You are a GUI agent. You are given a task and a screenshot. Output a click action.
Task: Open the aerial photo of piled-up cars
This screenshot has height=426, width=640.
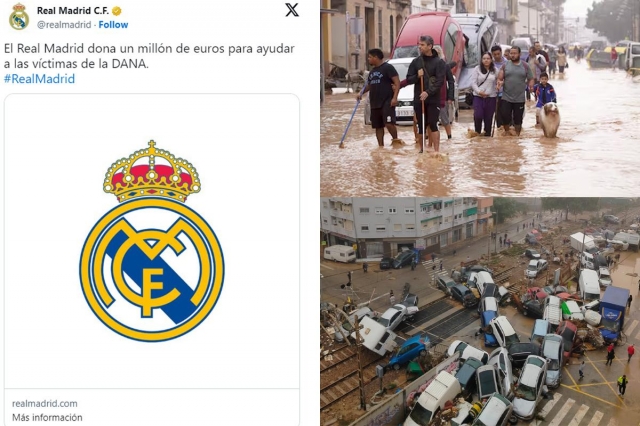click(x=480, y=312)
